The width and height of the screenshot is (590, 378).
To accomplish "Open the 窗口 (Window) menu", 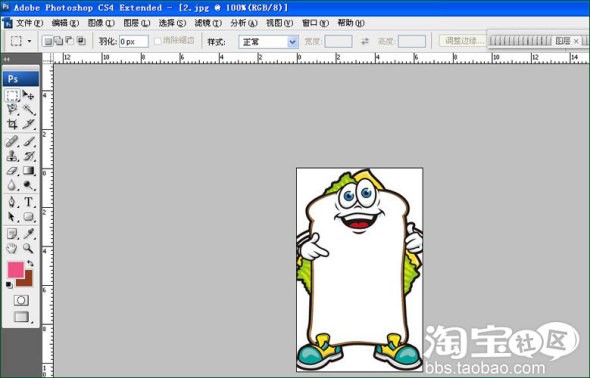I will click(315, 23).
